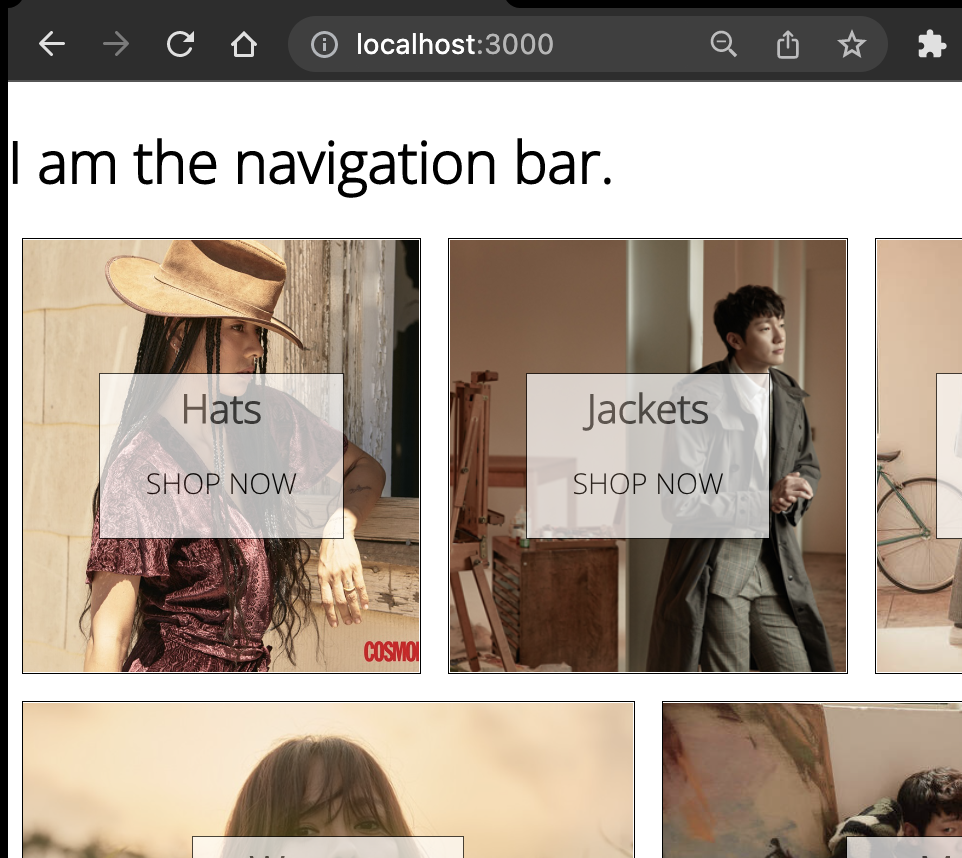Viewport: 962px width, 858px height.
Task: Reload the page with the refresh icon
Action: (x=180, y=44)
